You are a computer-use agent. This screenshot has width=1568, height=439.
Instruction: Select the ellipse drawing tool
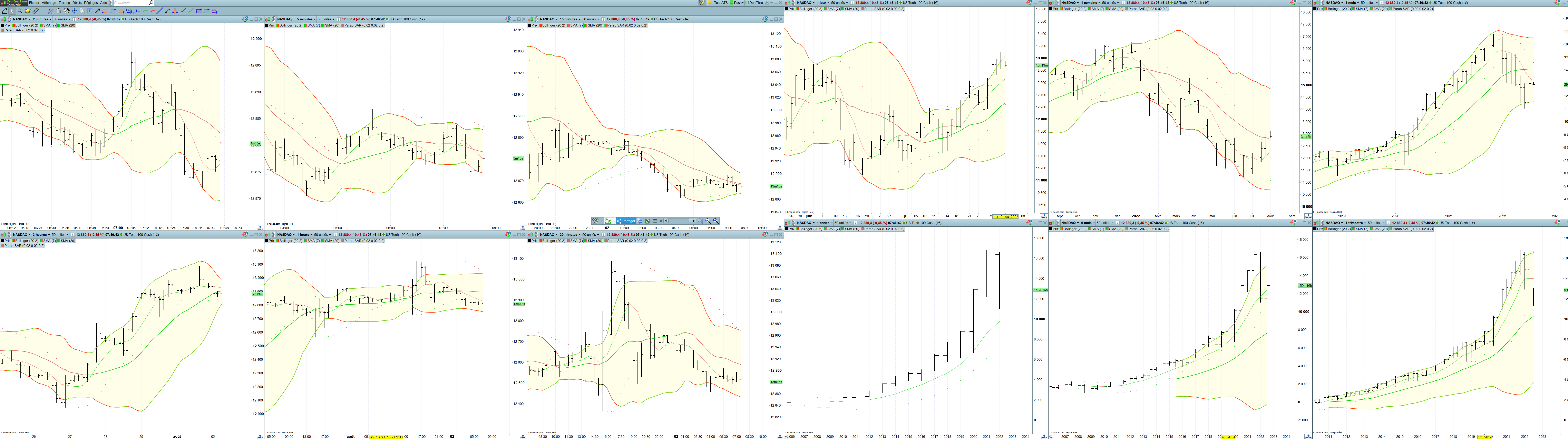click(105, 11)
